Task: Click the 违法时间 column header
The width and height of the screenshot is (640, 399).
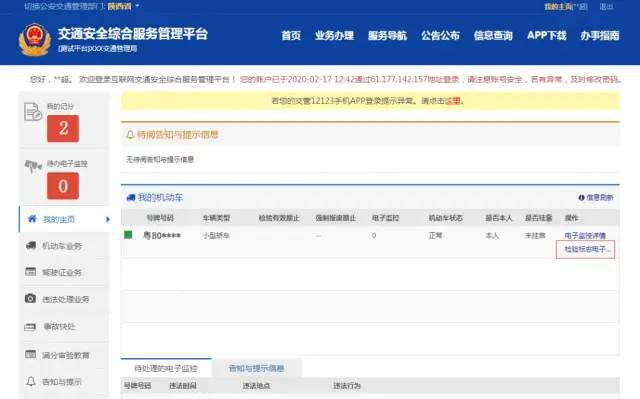Action: pyautogui.click(x=183, y=386)
